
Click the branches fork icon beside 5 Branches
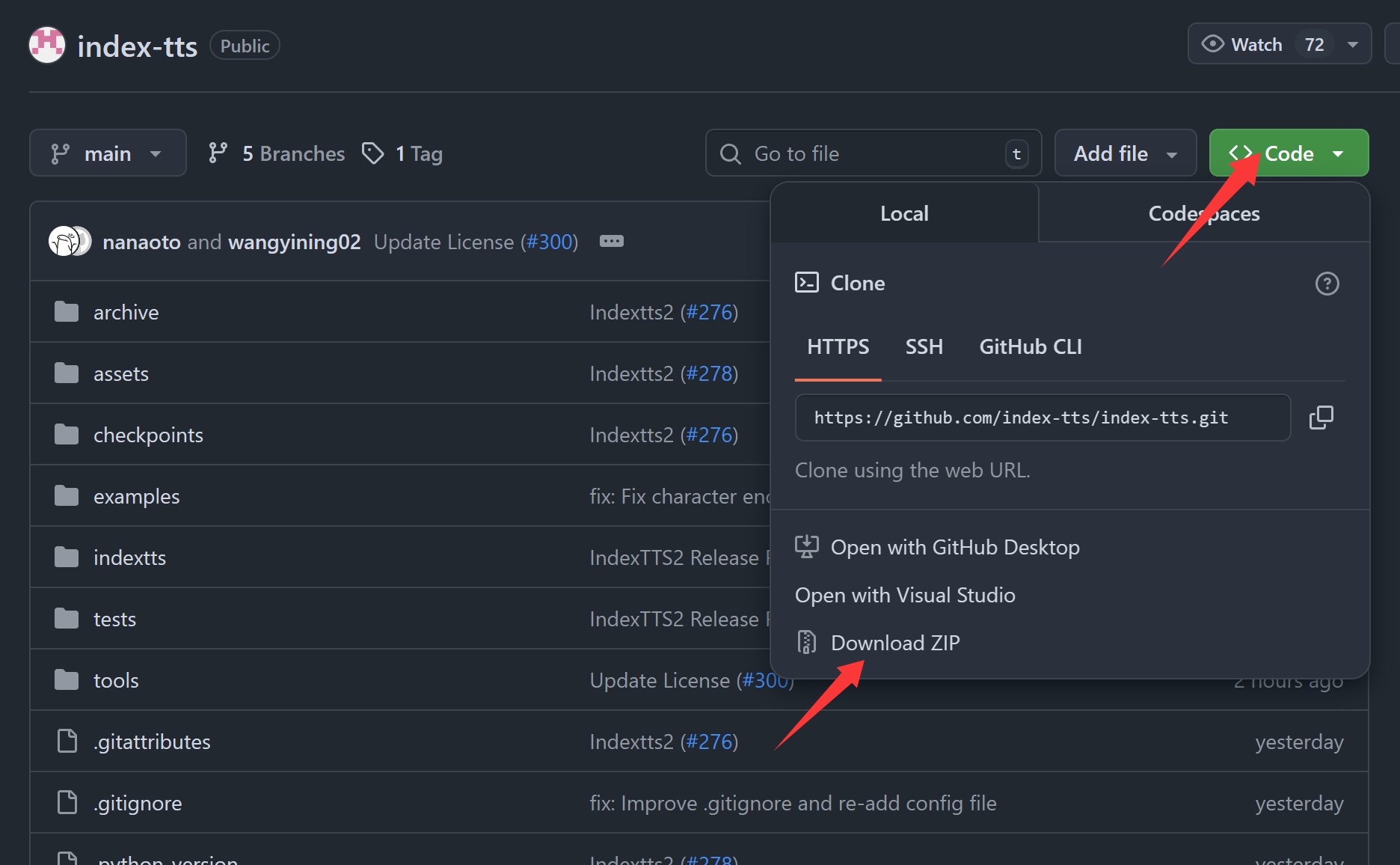click(218, 153)
